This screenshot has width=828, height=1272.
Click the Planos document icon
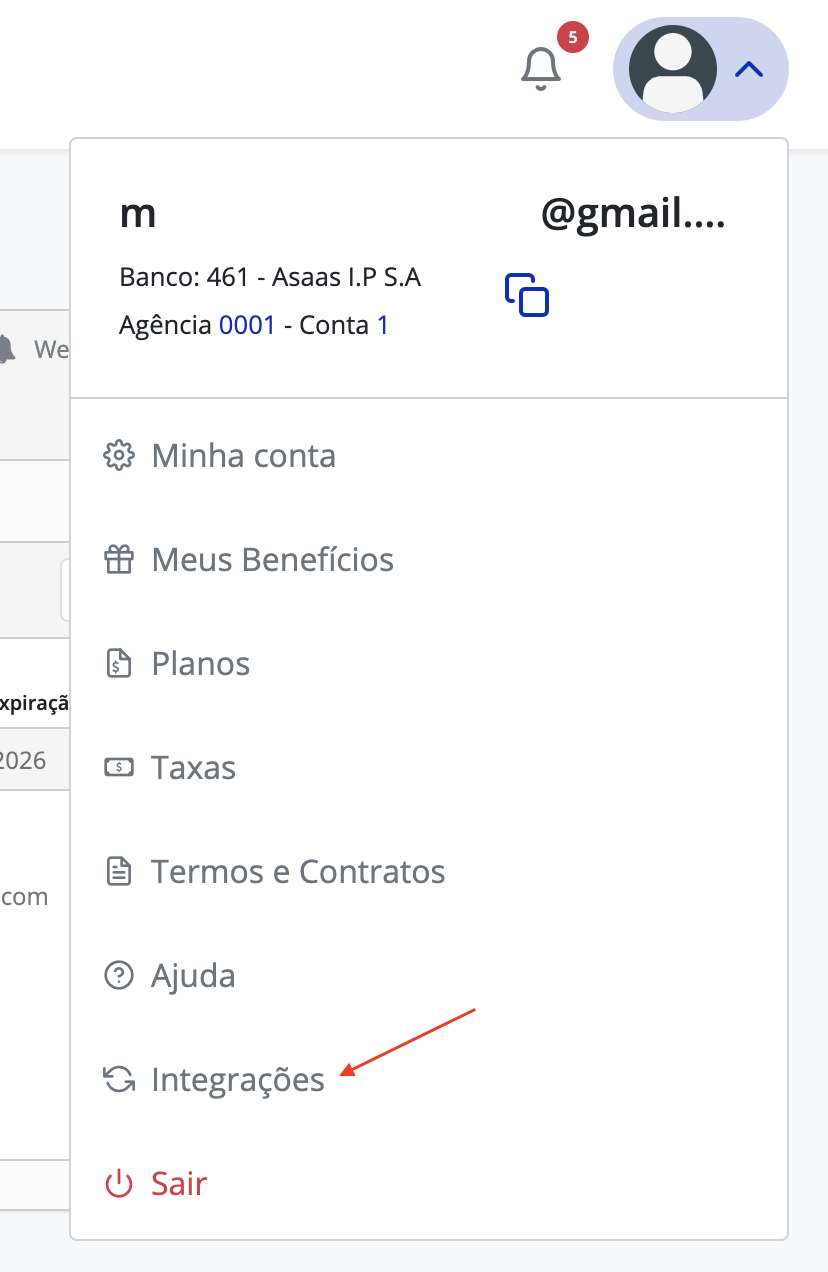[x=119, y=664]
